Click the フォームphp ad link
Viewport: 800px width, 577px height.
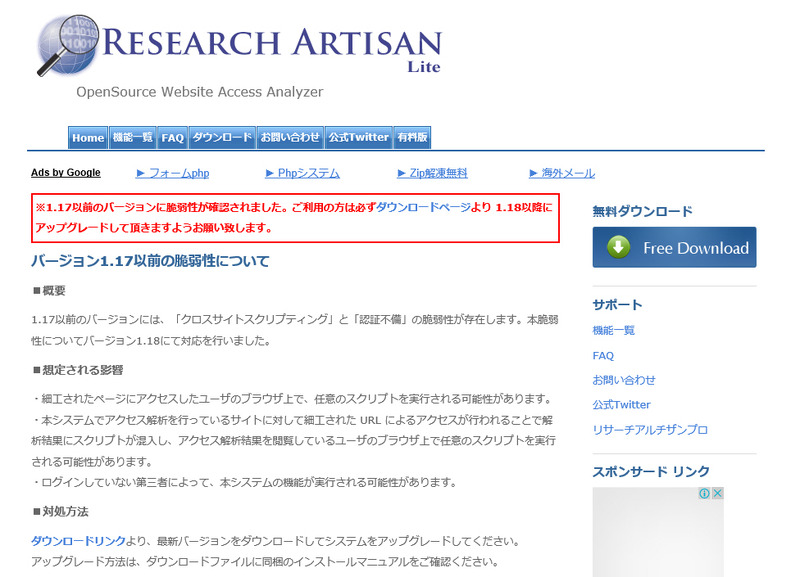172,173
